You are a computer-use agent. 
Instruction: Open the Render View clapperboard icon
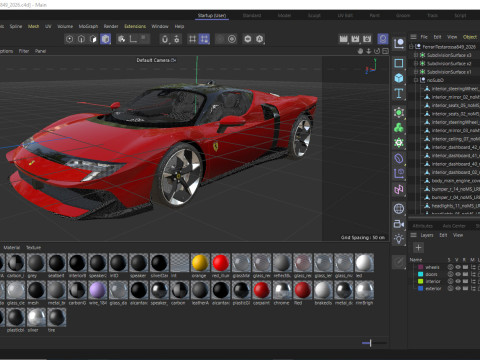tap(343, 39)
